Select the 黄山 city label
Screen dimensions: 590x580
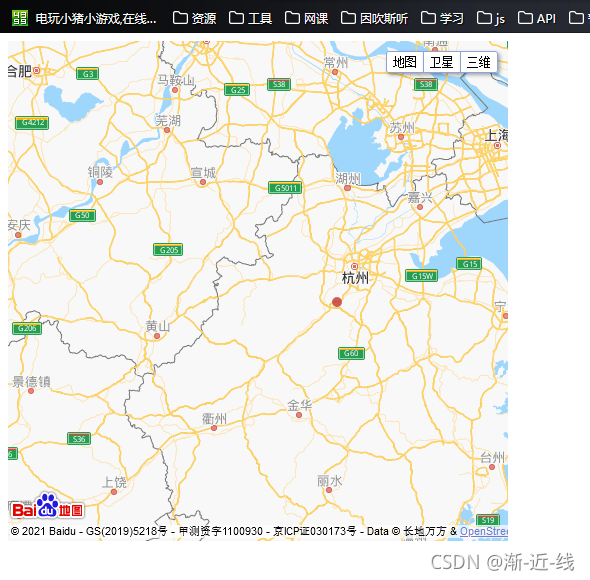158,326
